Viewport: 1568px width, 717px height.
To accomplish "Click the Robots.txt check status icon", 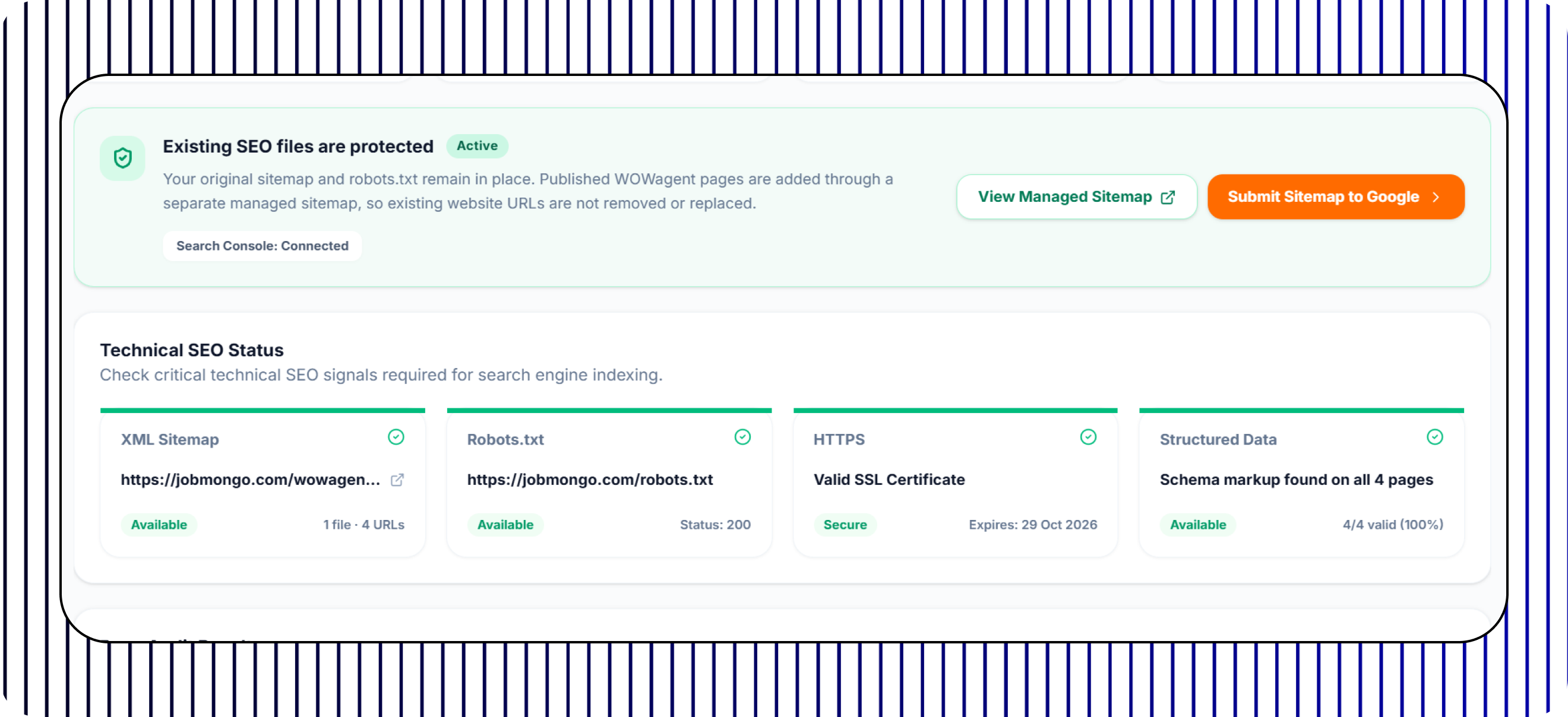I will pyautogui.click(x=742, y=437).
